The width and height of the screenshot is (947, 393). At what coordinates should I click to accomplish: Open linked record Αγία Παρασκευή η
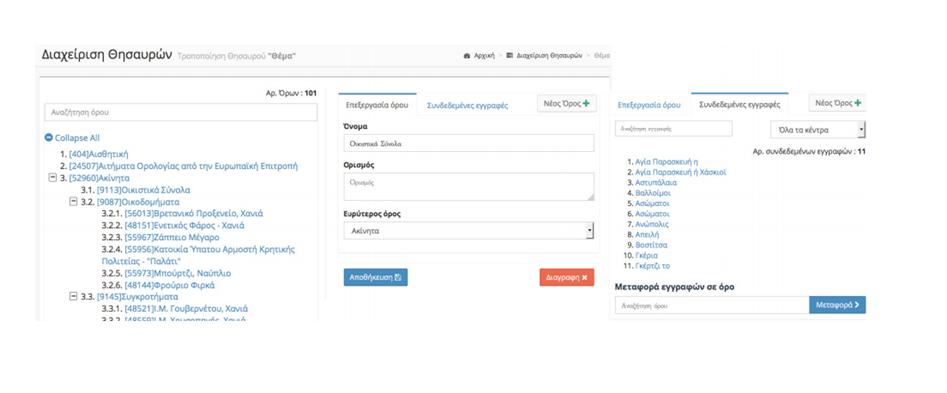pos(667,162)
